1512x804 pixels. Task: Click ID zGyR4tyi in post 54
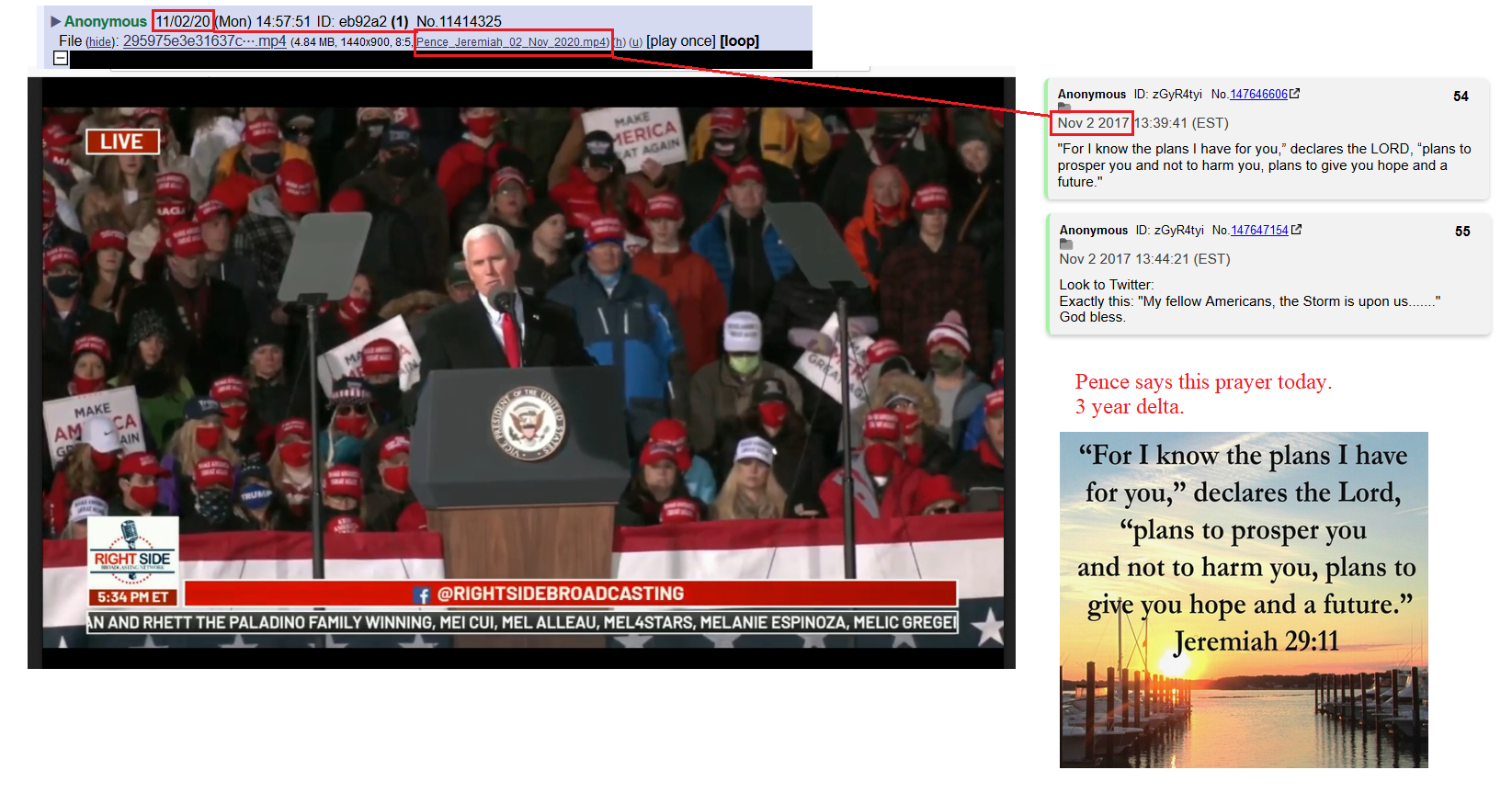(1167, 95)
